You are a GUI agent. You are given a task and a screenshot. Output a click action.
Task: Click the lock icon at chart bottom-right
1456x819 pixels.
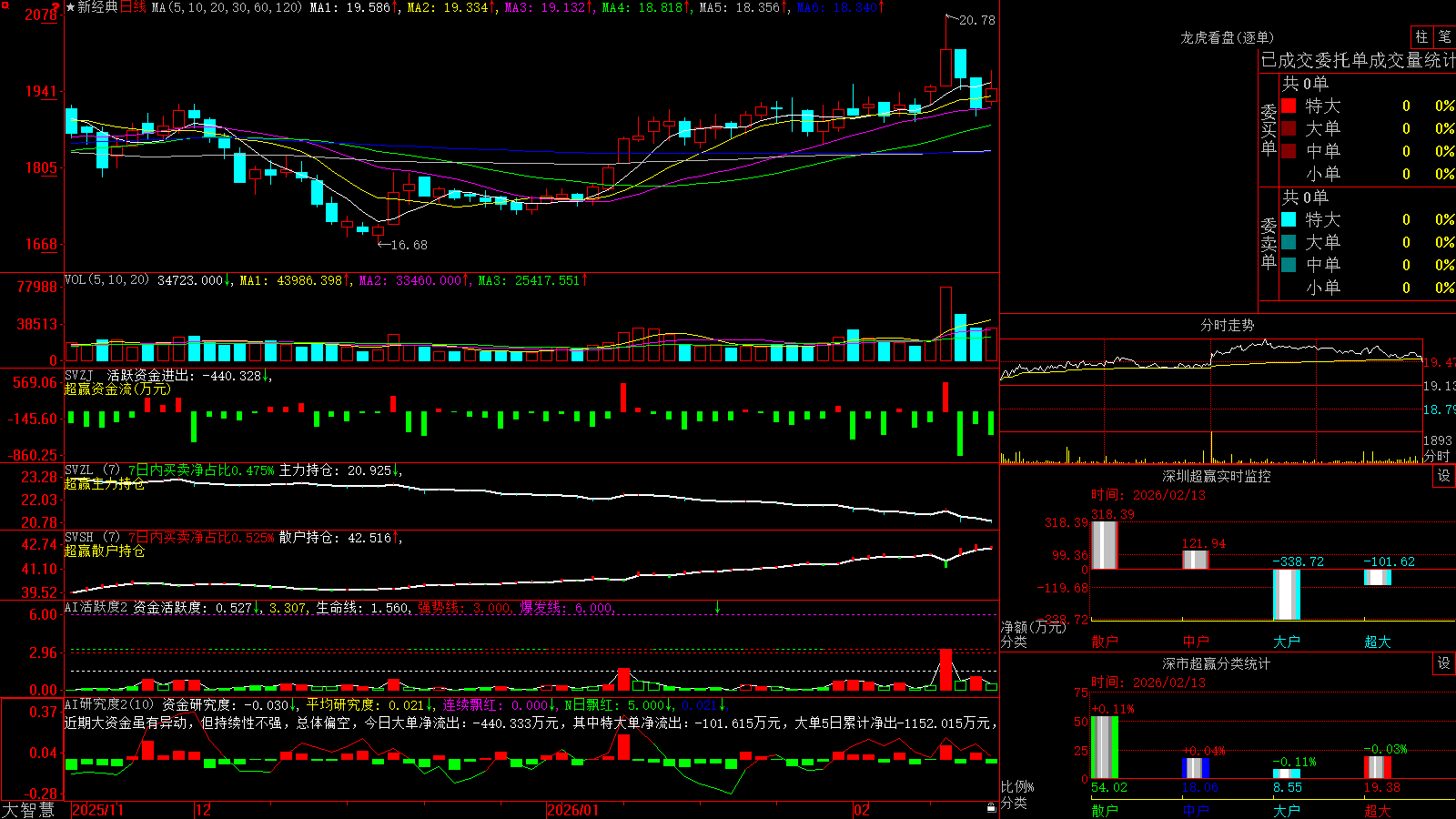pos(992,808)
